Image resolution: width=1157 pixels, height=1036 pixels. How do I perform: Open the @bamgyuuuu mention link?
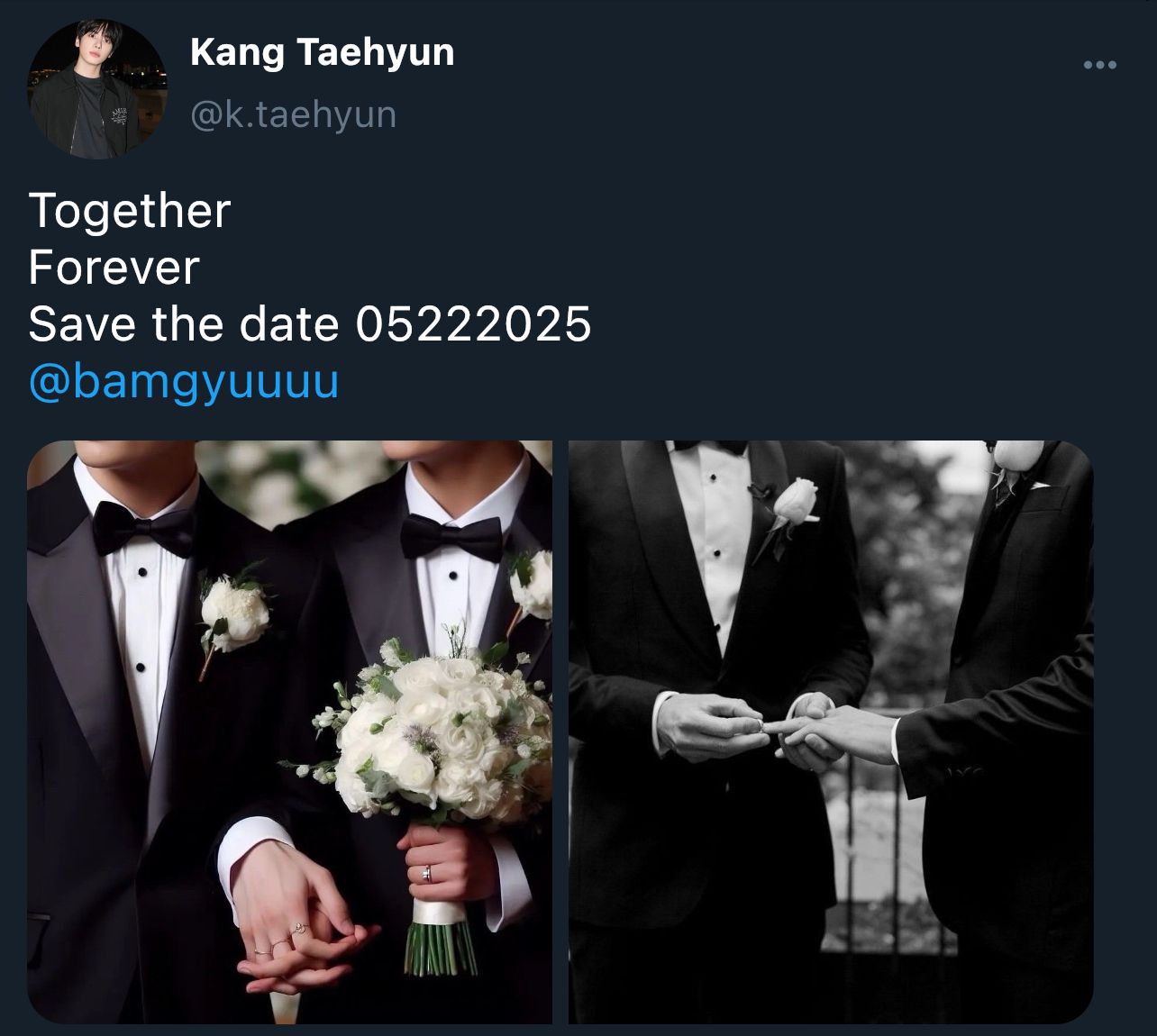pos(184,381)
